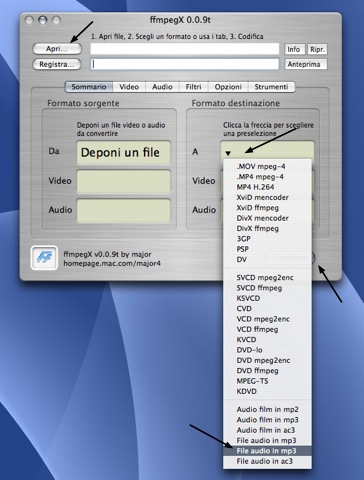The width and height of the screenshot is (364, 480).
Task: Click the Apri... button to open a file
Action: 57,49
